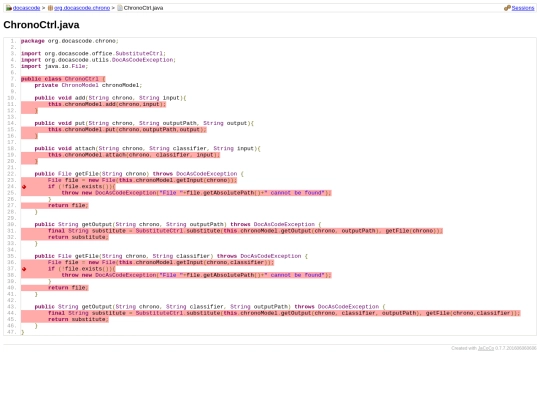
Task: Click 'return file;' on line 40
Action: [x=68, y=288]
